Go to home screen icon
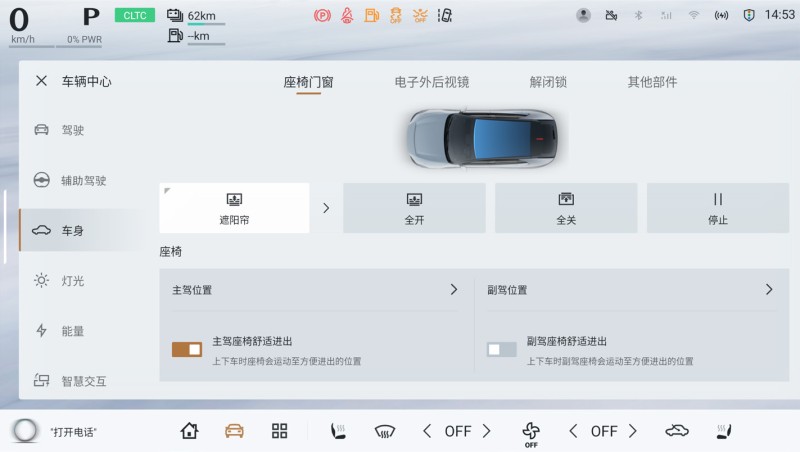The height and width of the screenshot is (452, 800). 189,431
